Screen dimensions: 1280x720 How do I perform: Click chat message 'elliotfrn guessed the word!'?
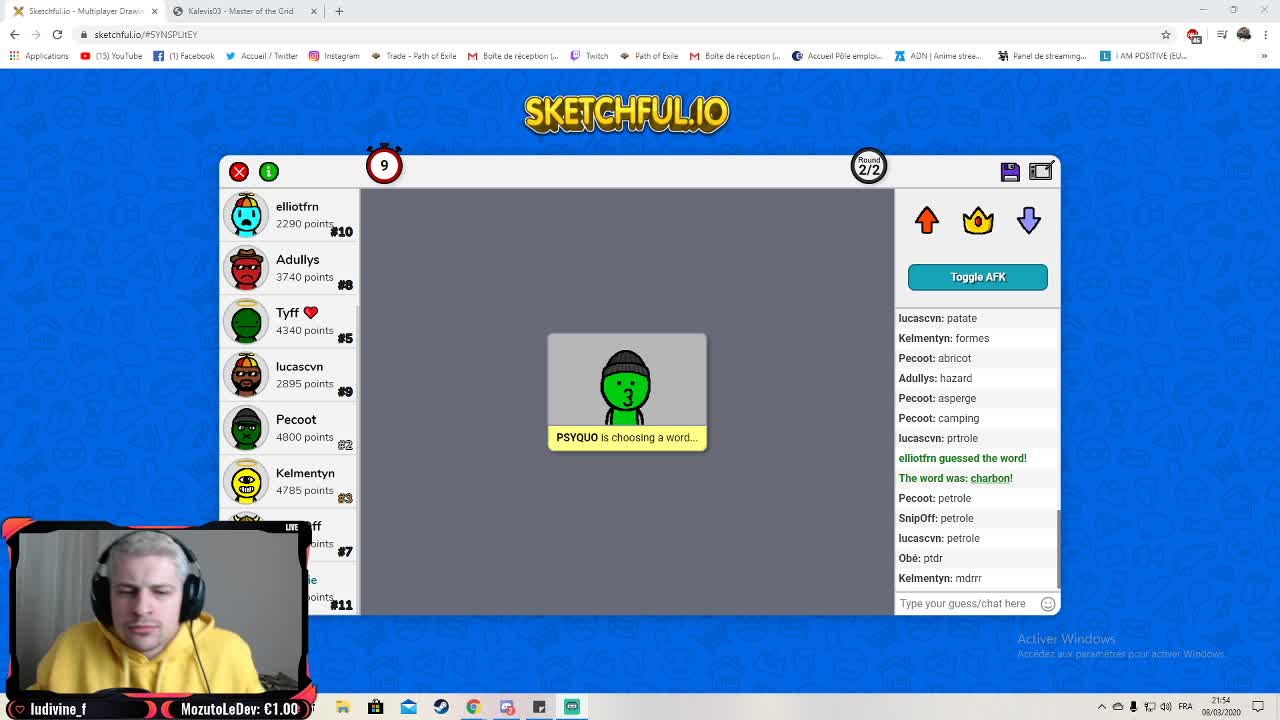pyautogui.click(x=962, y=458)
